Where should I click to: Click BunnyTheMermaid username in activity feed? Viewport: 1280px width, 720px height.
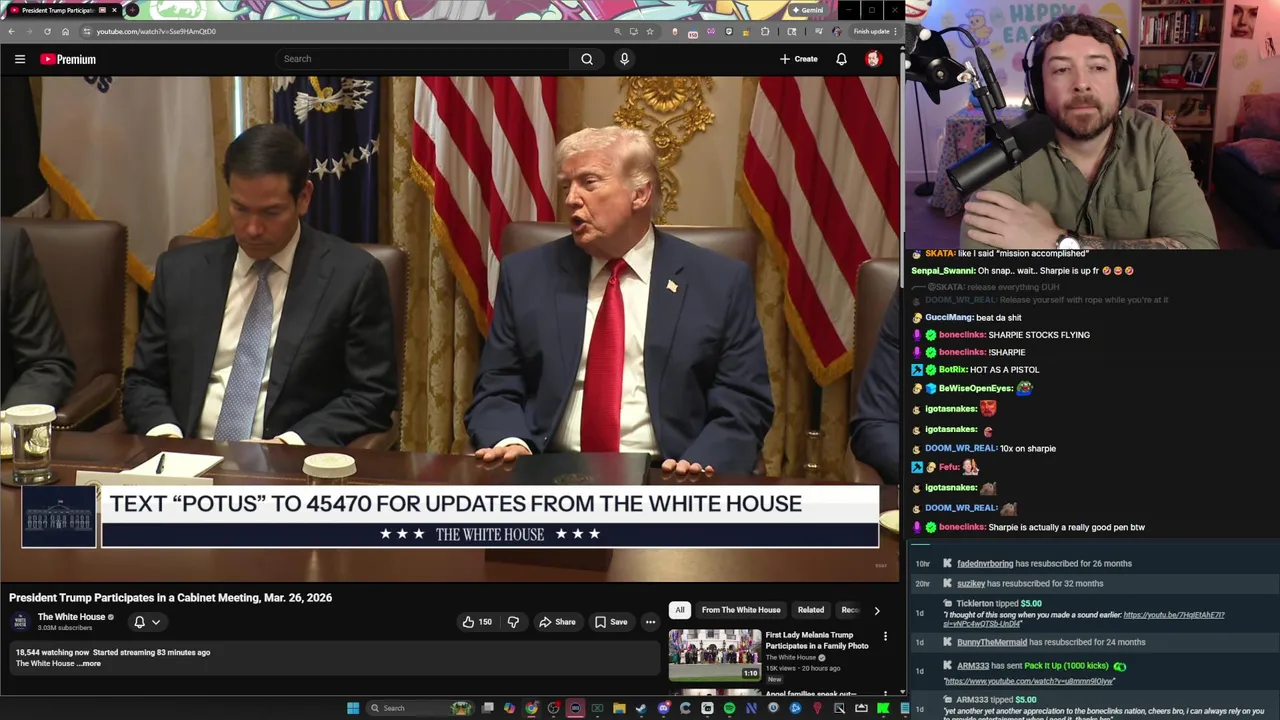tap(991, 642)
